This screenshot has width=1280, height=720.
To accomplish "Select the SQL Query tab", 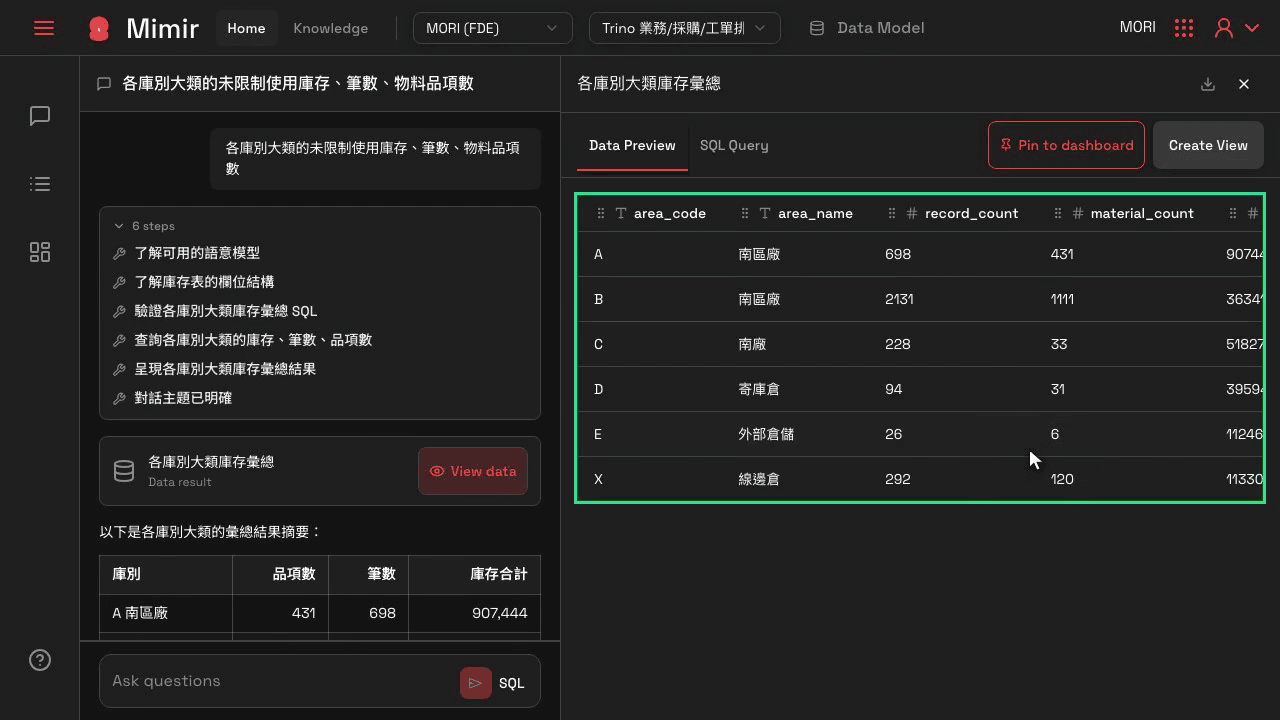I will [734, 145].
